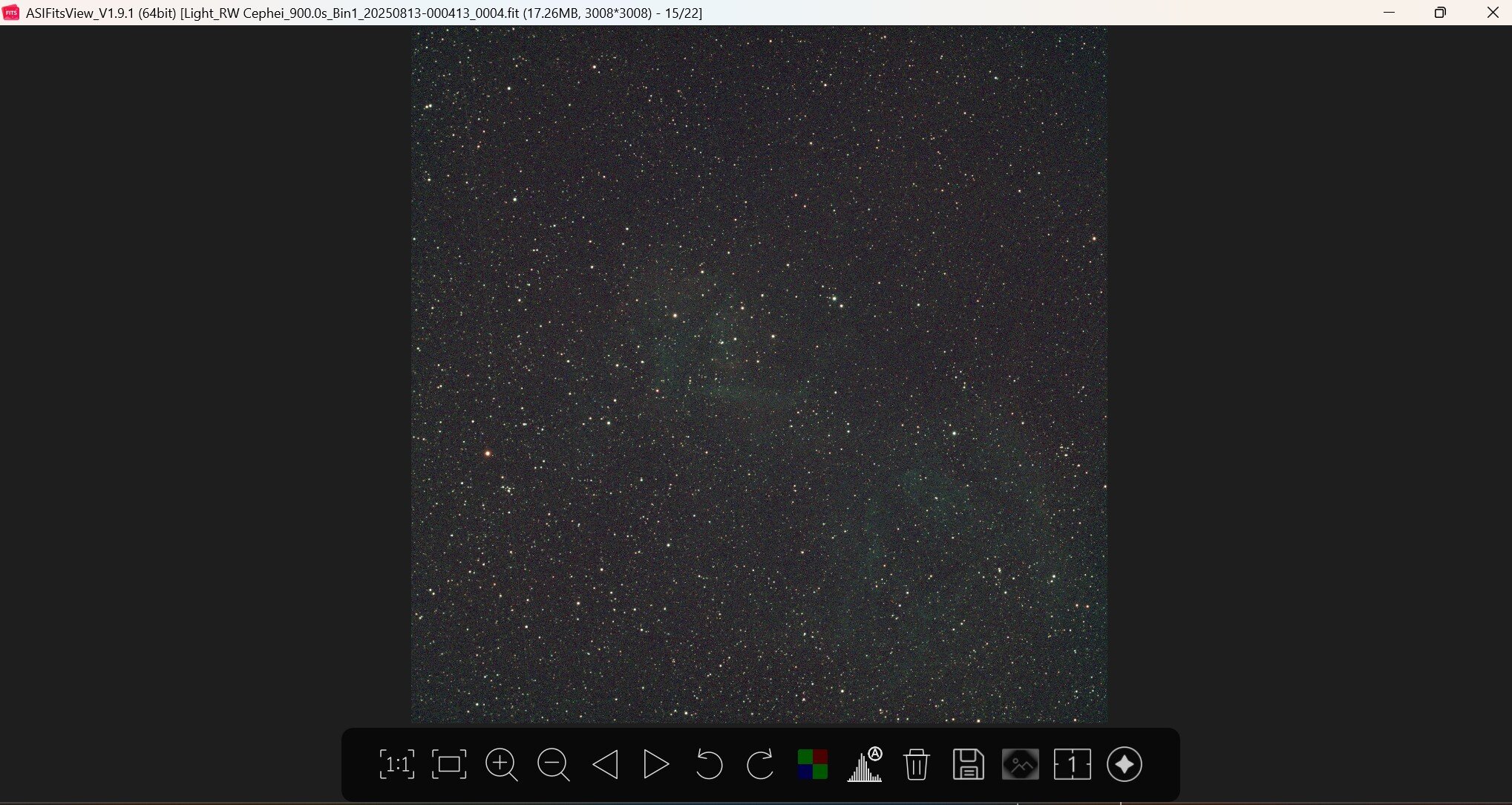The height and width of the screenshot is (805, 1512).
Task: Open star detection sparkle tool
Action: click(x=1124, y=764)
